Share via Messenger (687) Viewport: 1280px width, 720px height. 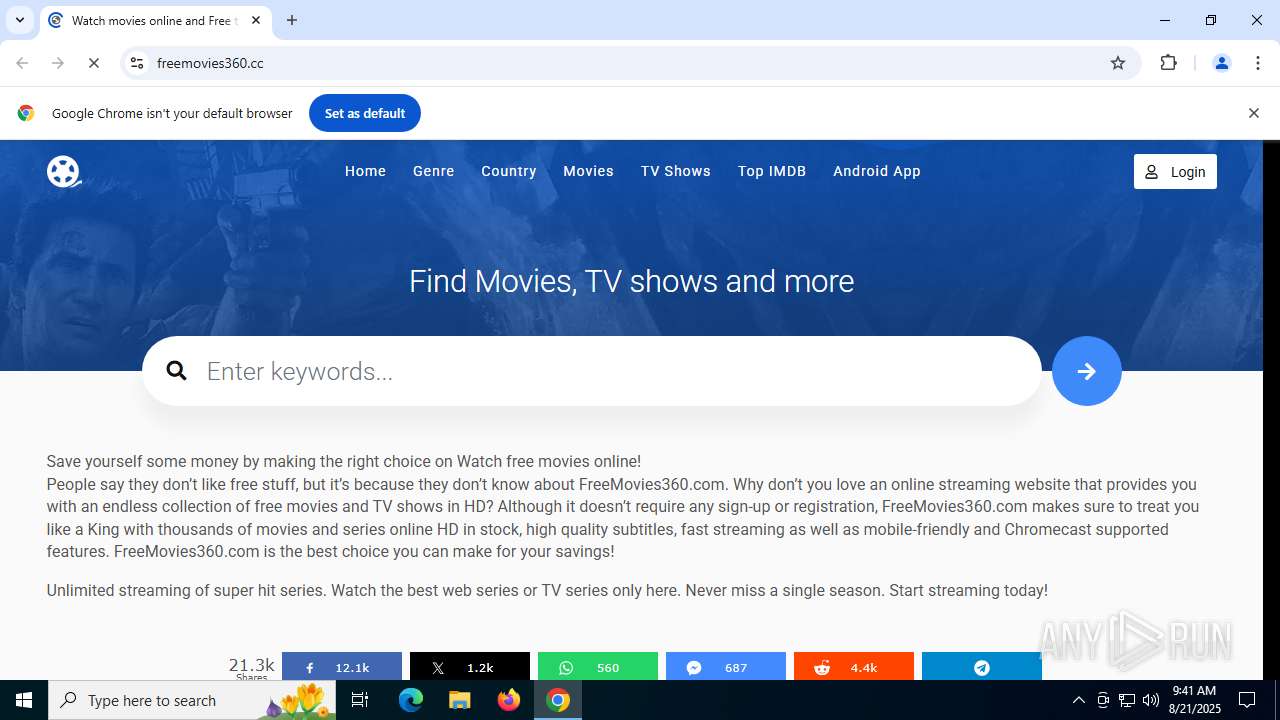pos(725,667)
